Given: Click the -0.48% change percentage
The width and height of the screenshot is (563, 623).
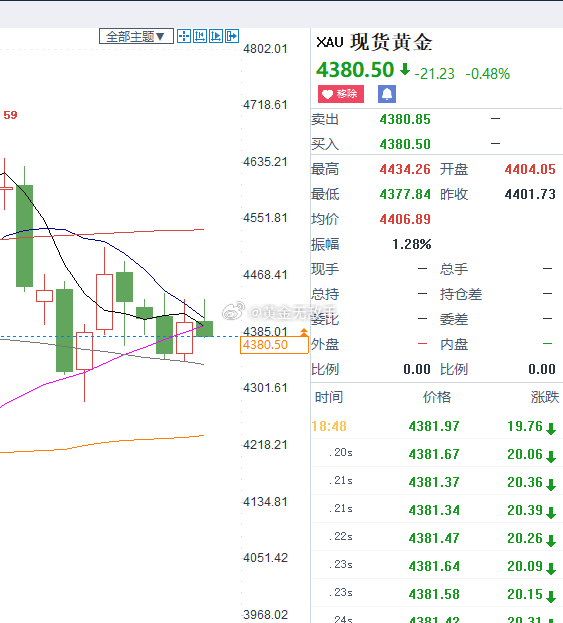Looking at the screenshot, I should click(488, 74).
